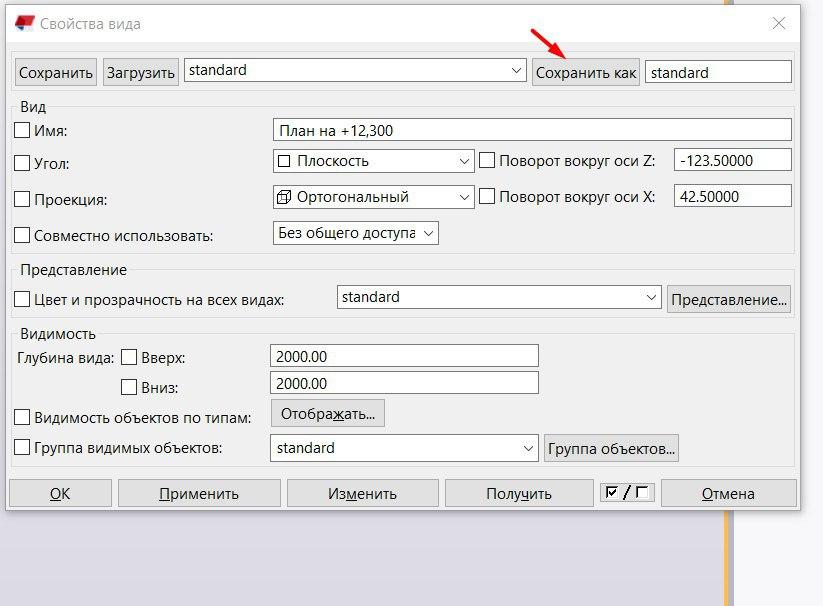823x606 pixels.
Task: Open the representation standard dropdown
Action: [x=499, y=297]
